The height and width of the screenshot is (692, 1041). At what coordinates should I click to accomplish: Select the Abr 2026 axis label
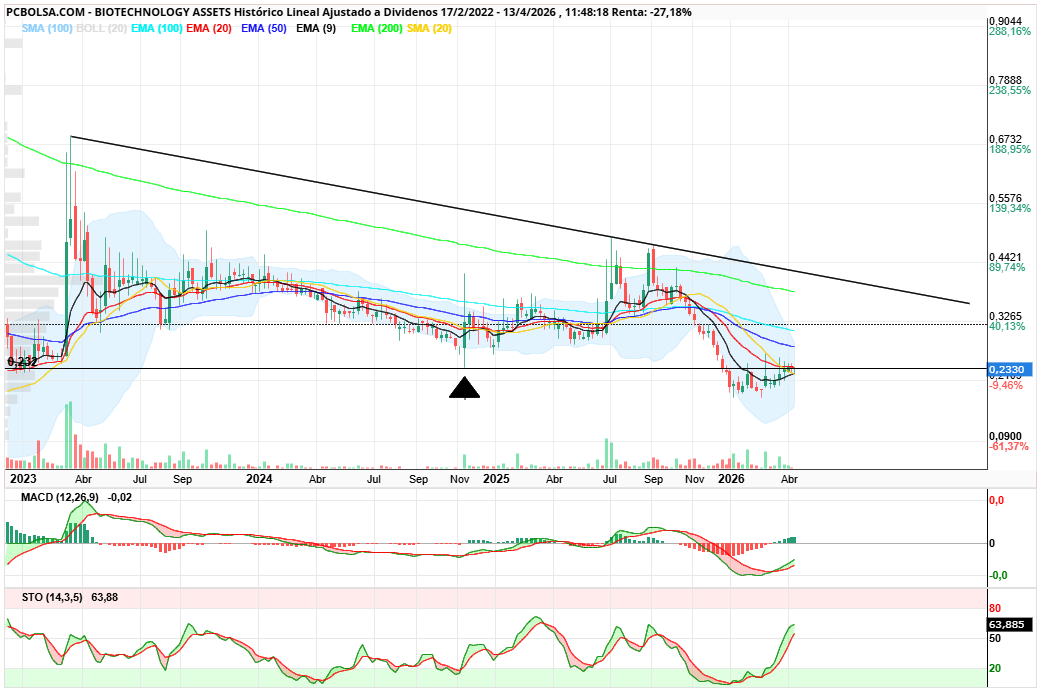pyautogui.click(x=789, y=479)
